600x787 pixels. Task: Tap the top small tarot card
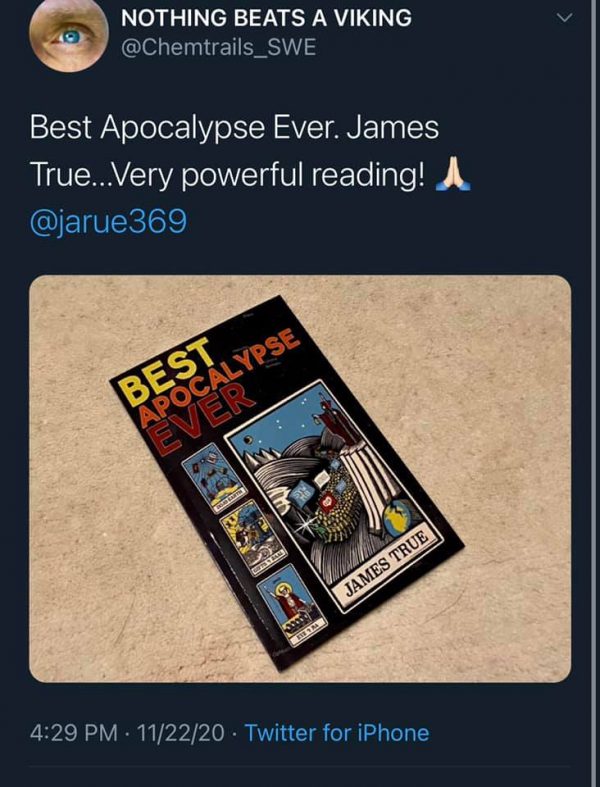point(214,476)
